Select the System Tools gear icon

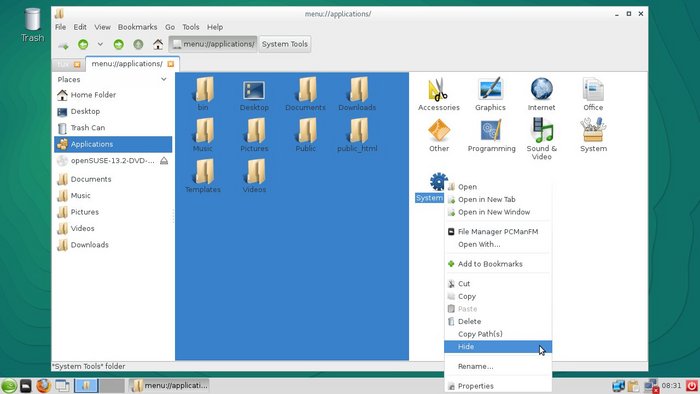pyautogui.click(x=438, y=181)
